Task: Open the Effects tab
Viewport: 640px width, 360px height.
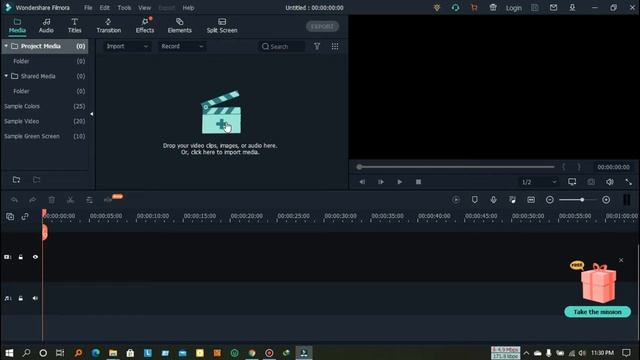Action: (x=145, y=25)
